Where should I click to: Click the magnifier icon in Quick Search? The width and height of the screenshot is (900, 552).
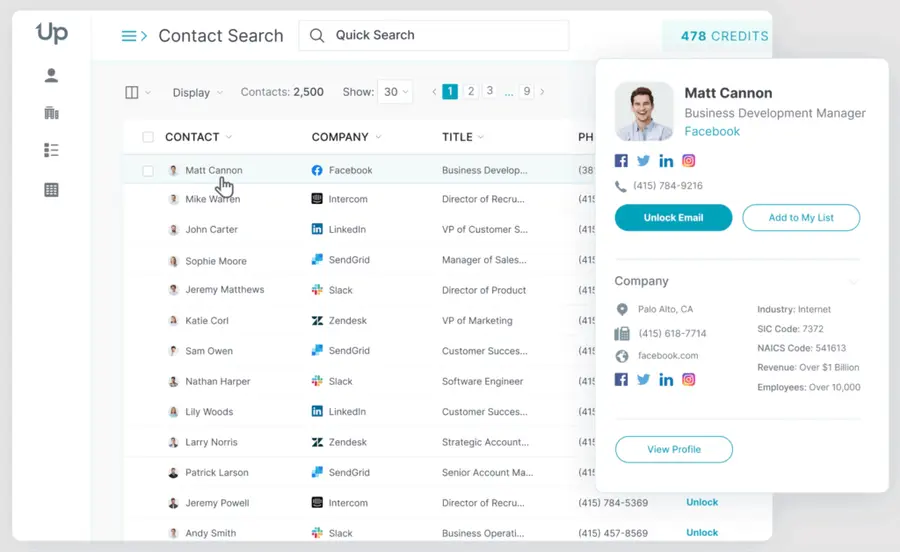317,36
